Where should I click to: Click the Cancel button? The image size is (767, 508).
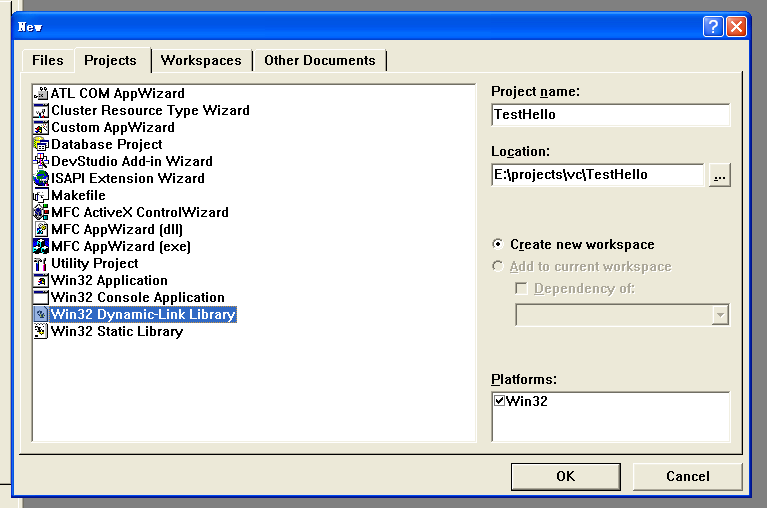[687, 477]
